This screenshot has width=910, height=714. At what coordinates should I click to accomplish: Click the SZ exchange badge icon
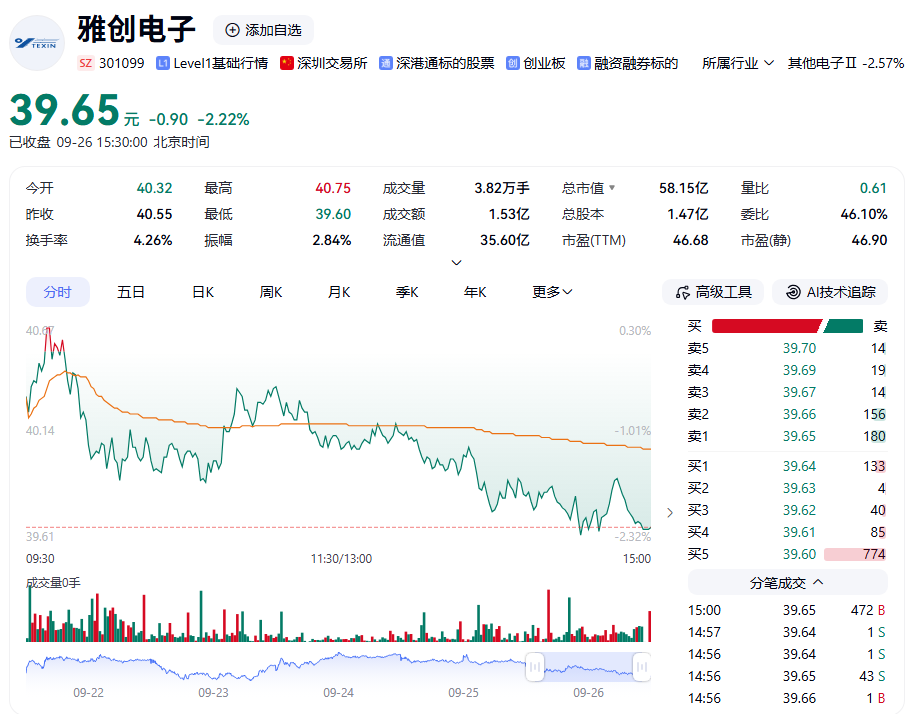click(x=86, y=63)
